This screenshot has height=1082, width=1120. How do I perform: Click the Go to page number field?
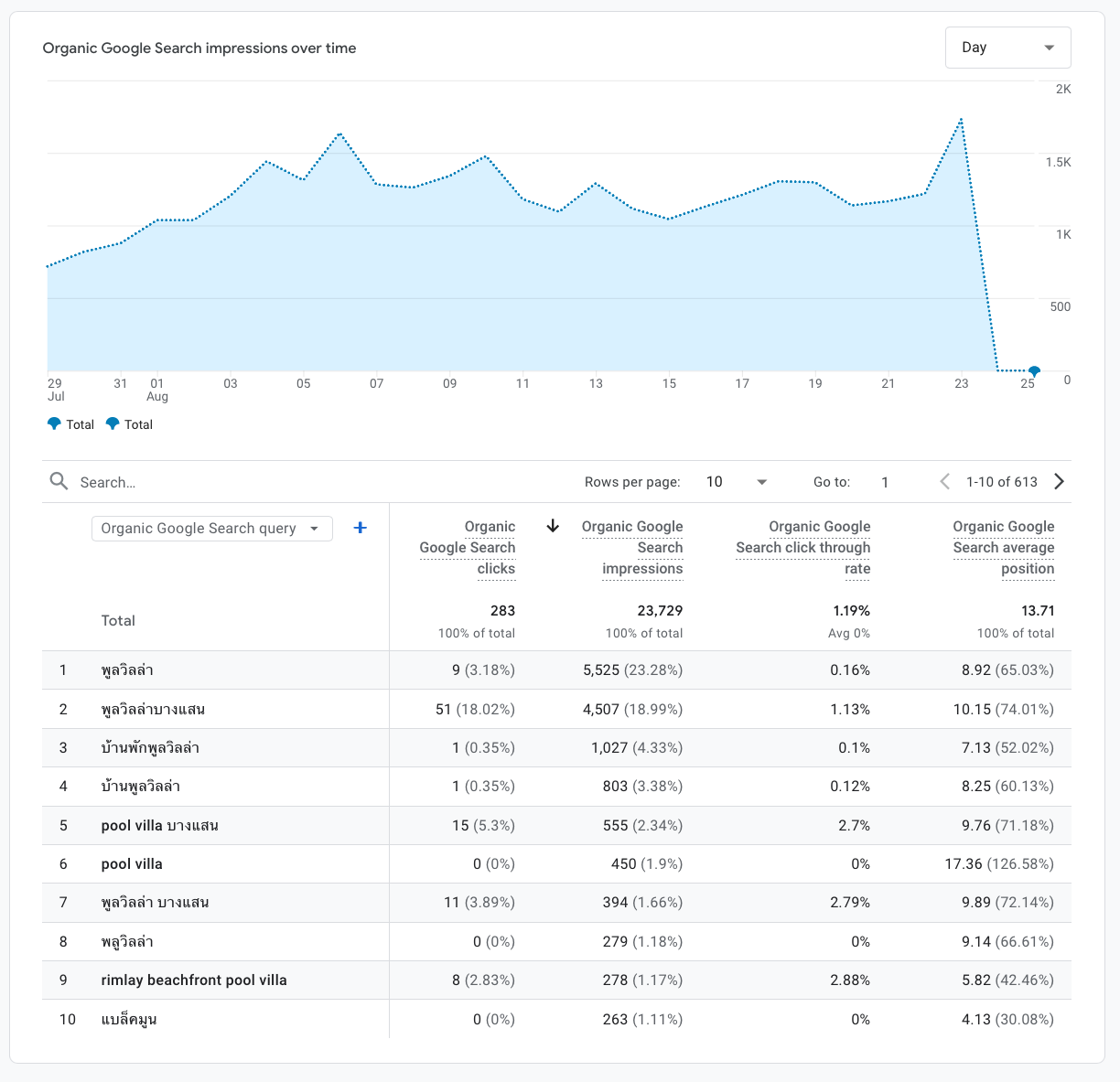tap(885, 481)
